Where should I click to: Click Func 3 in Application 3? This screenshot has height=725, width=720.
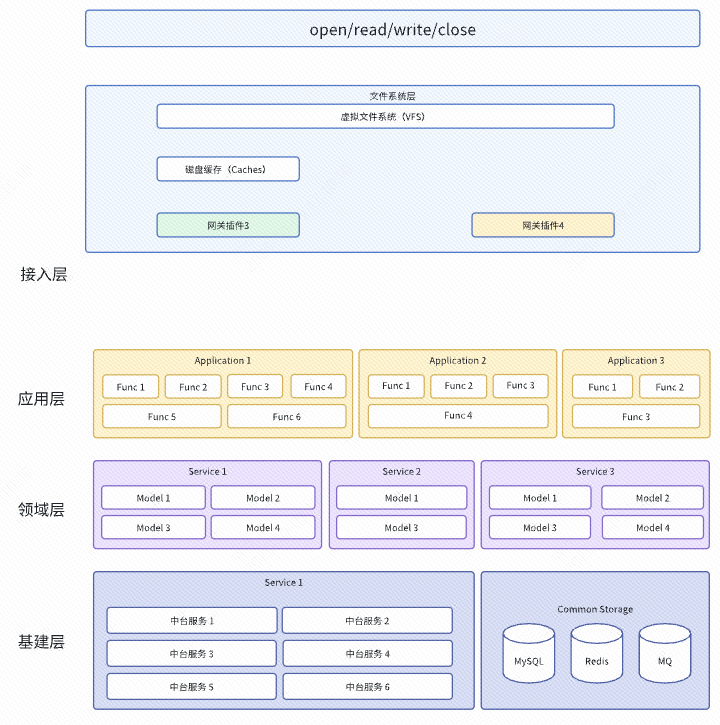coord(635,416)
